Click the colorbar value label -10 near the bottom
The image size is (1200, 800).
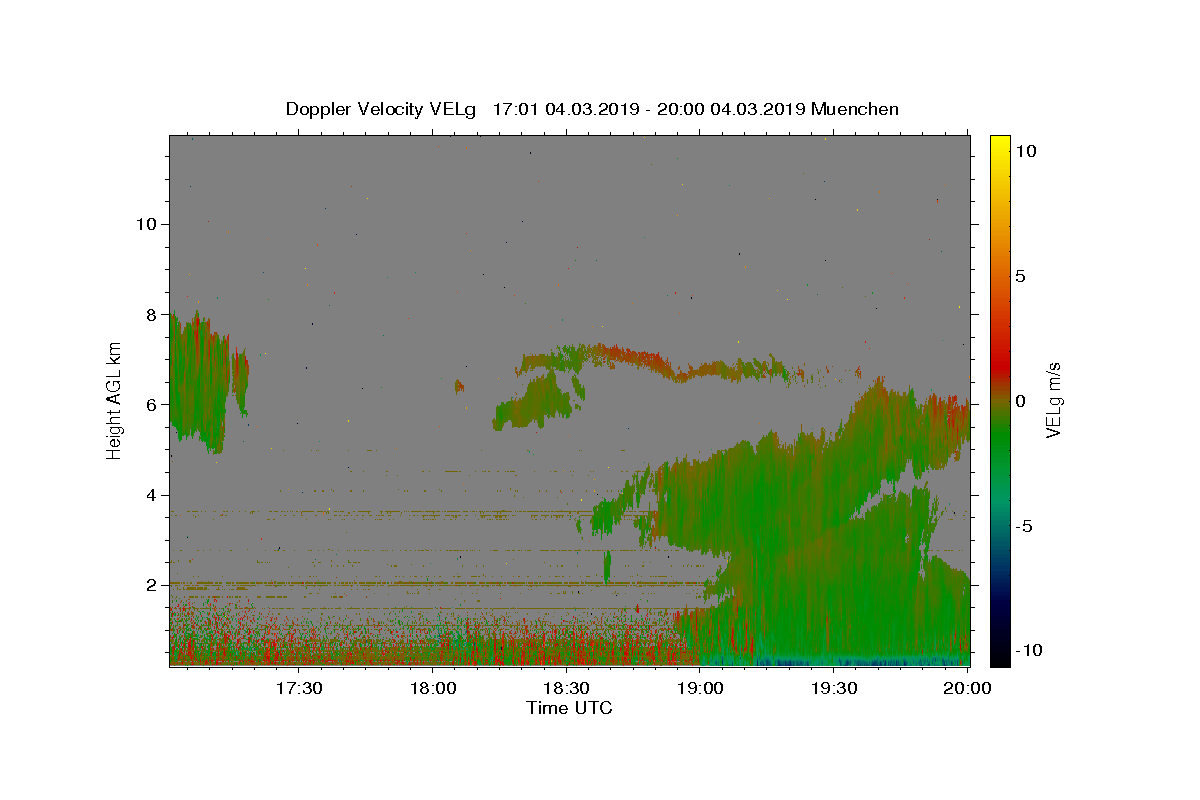(x=1029, y=650)
